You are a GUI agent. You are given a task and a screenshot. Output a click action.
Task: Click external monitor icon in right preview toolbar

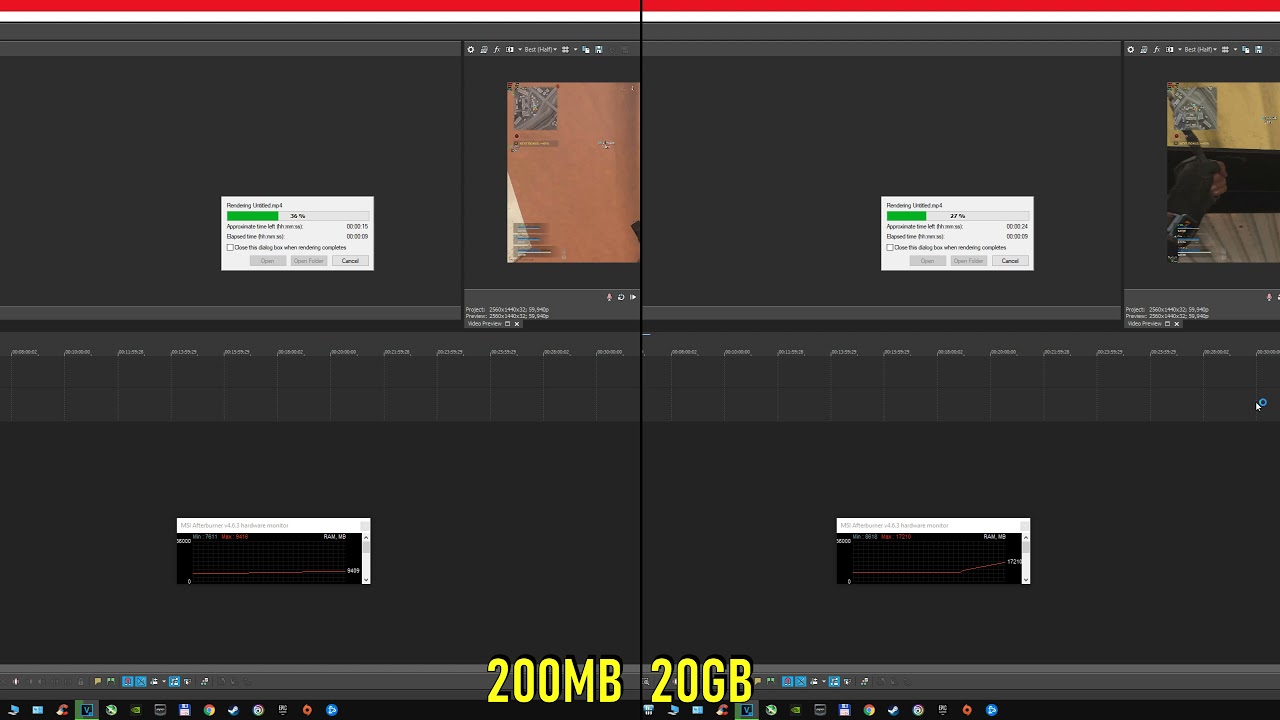1144,49
